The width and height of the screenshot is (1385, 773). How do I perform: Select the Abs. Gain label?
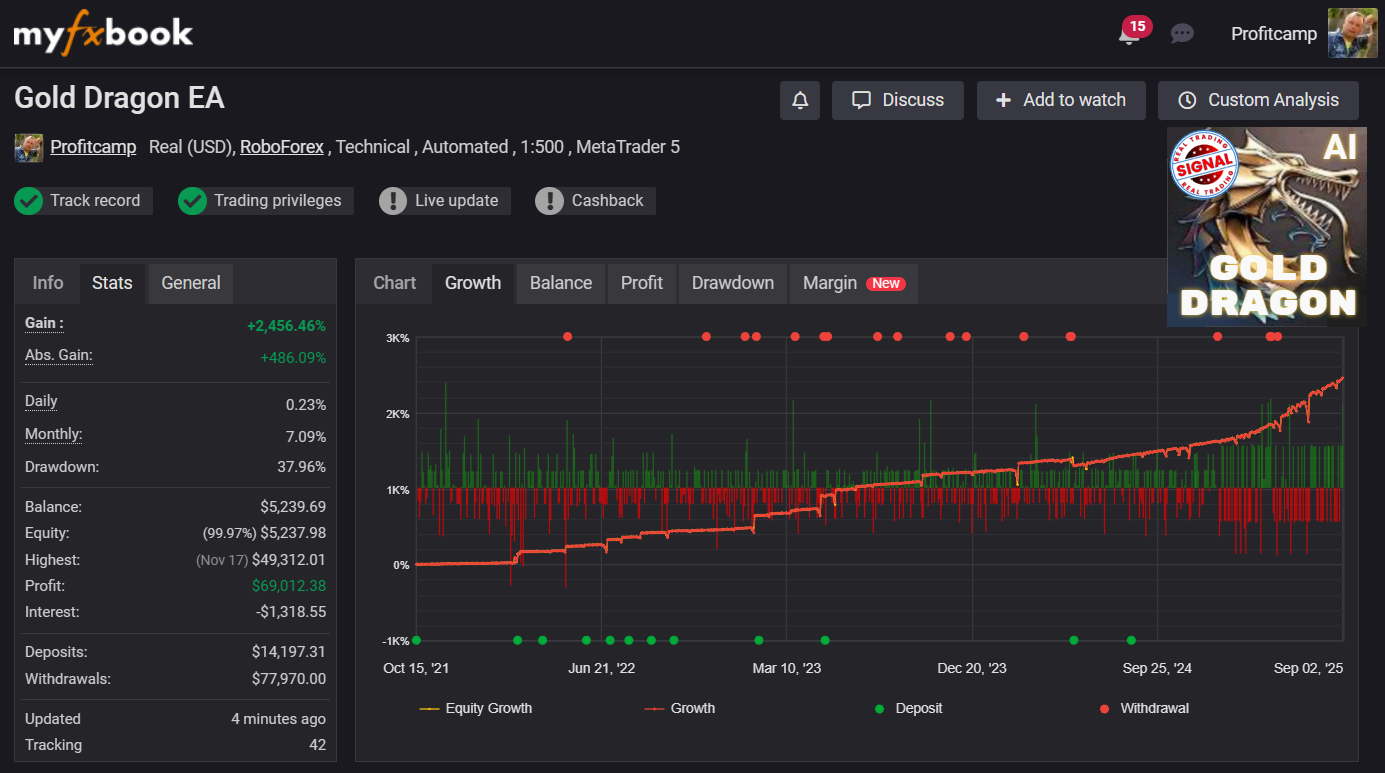tap(59, 355)
